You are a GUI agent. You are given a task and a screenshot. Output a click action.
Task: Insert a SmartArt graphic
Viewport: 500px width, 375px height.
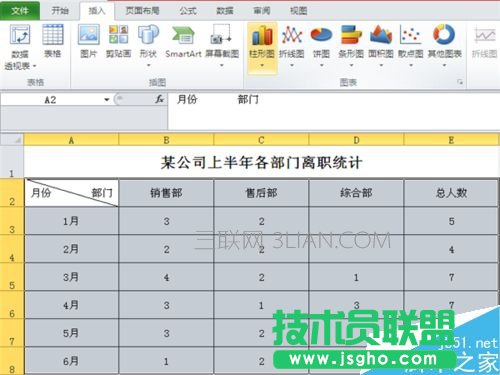183,41
